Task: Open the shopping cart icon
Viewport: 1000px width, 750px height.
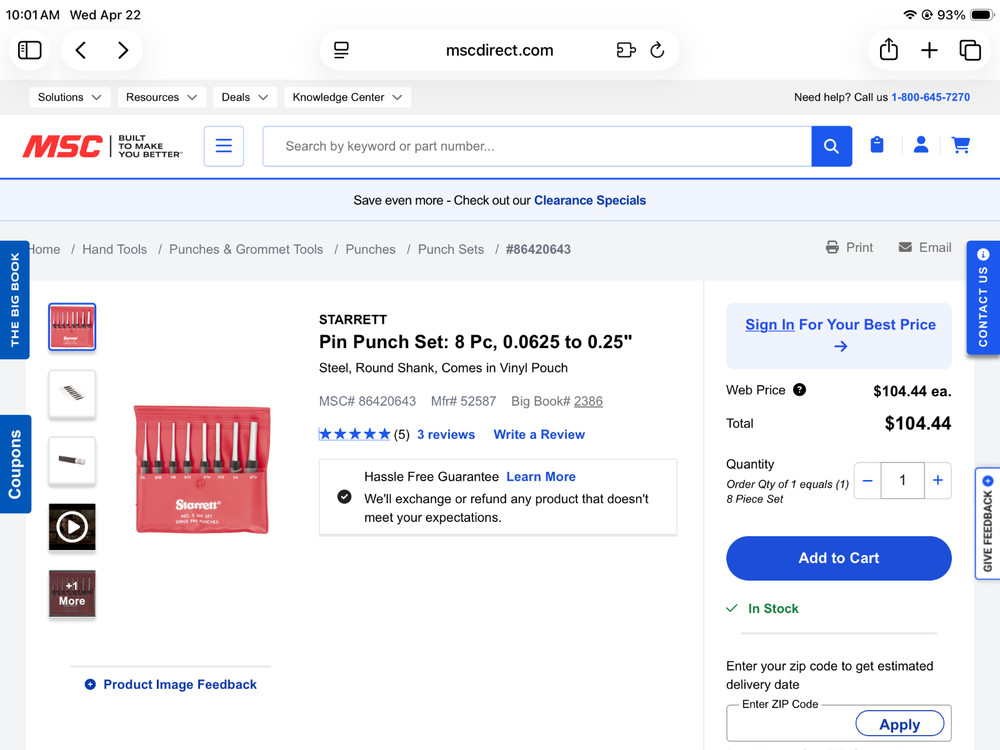Action: (961, 145)
